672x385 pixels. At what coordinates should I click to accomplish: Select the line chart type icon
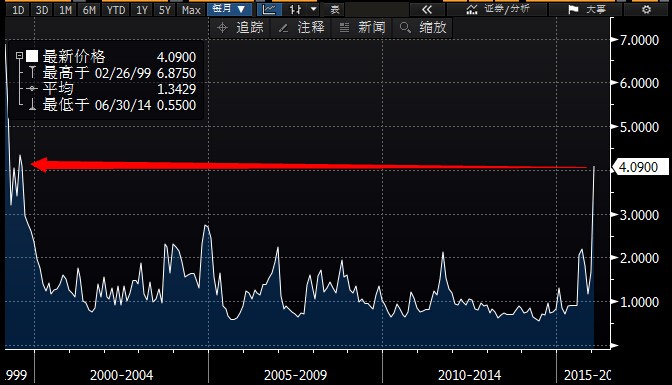[269, 9]
